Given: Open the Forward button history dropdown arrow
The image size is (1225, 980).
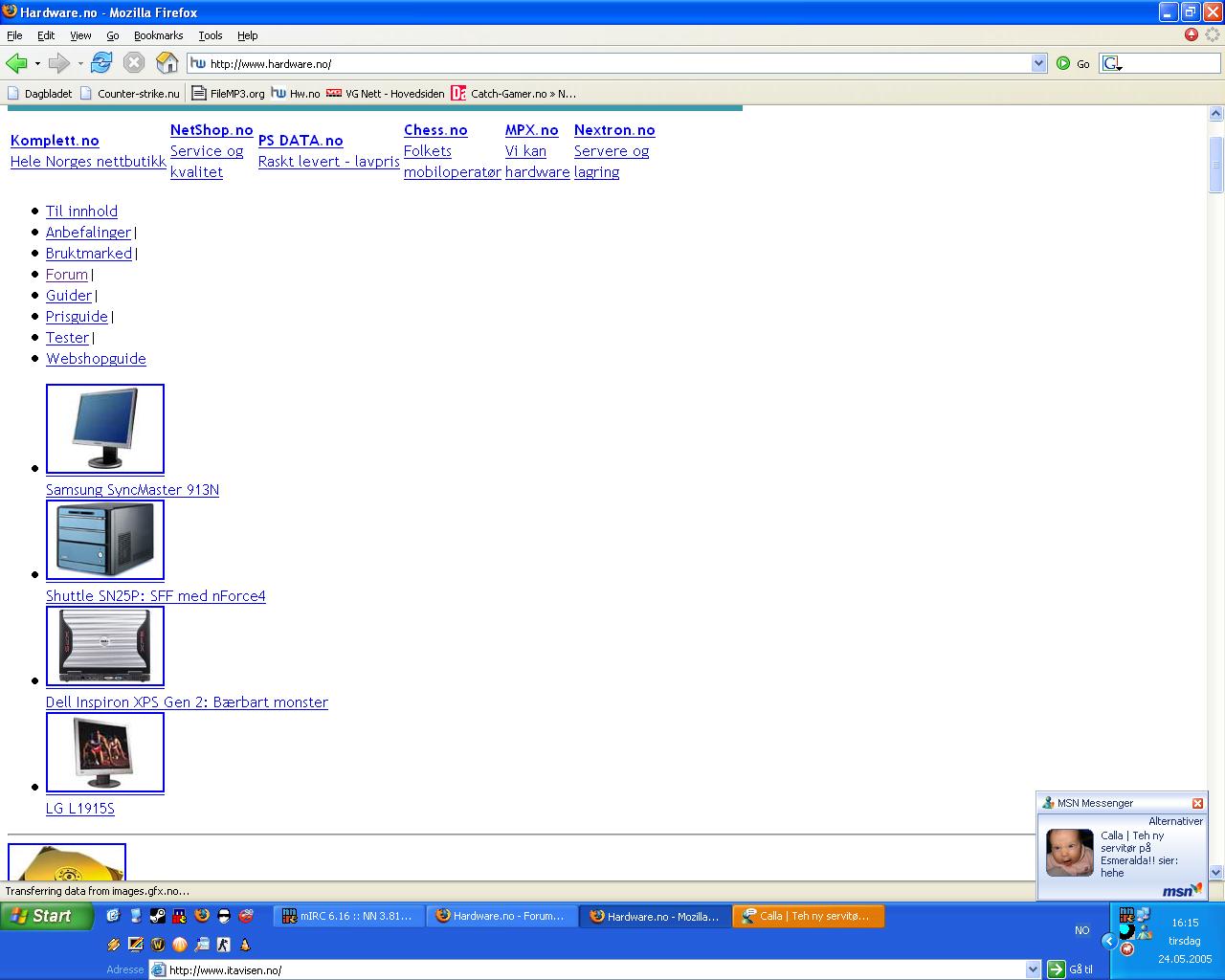Looking at the screenshot, I should point(80,63).
